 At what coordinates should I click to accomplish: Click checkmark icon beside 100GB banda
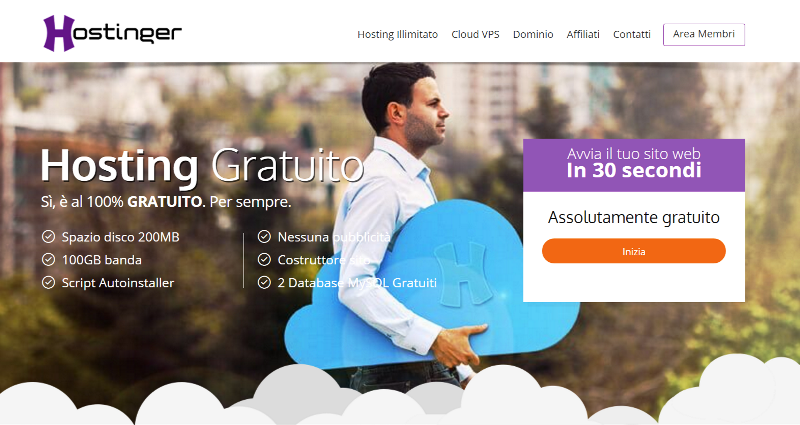tap(48, 260)
